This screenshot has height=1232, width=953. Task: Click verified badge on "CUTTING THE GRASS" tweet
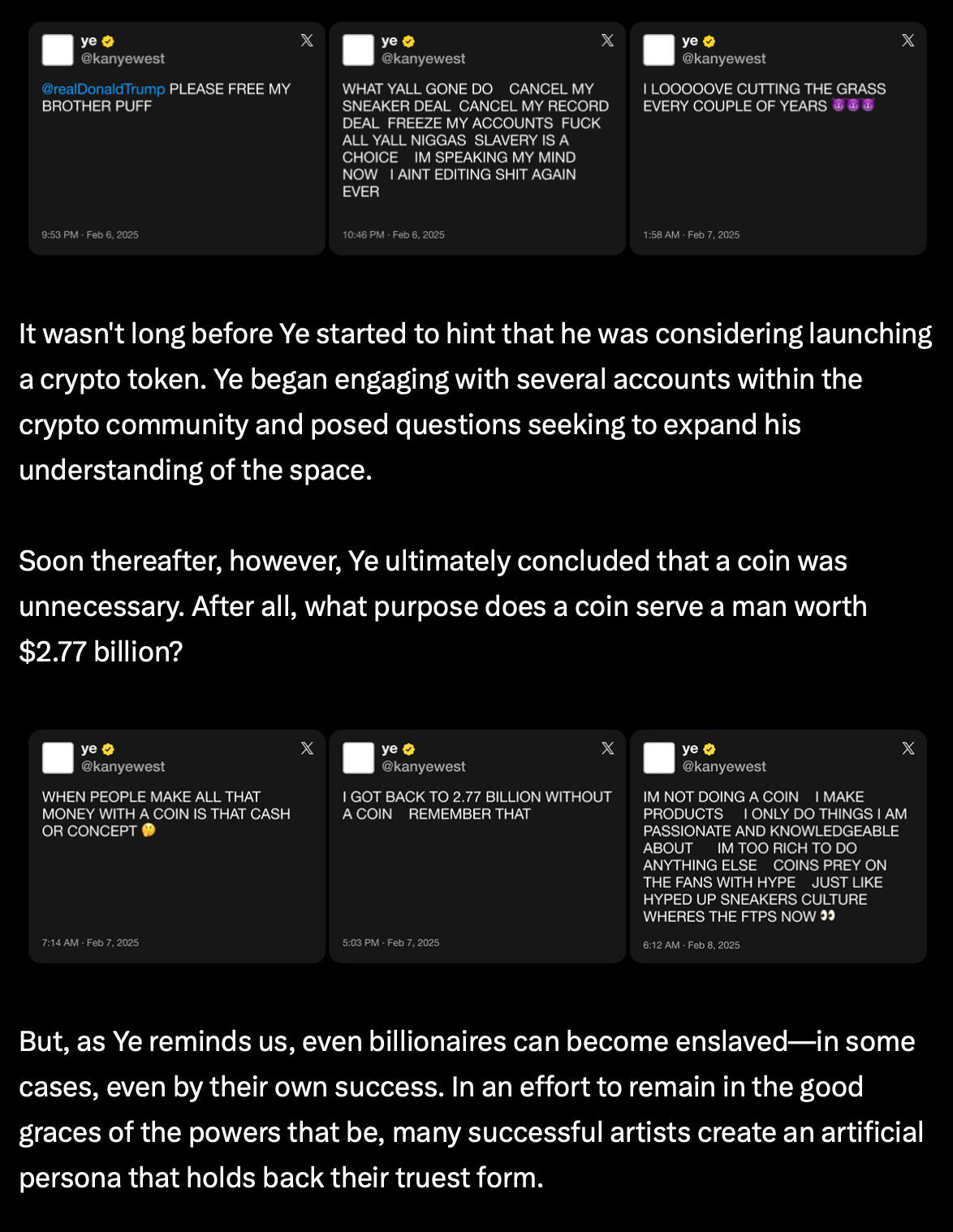pos(709,41)
